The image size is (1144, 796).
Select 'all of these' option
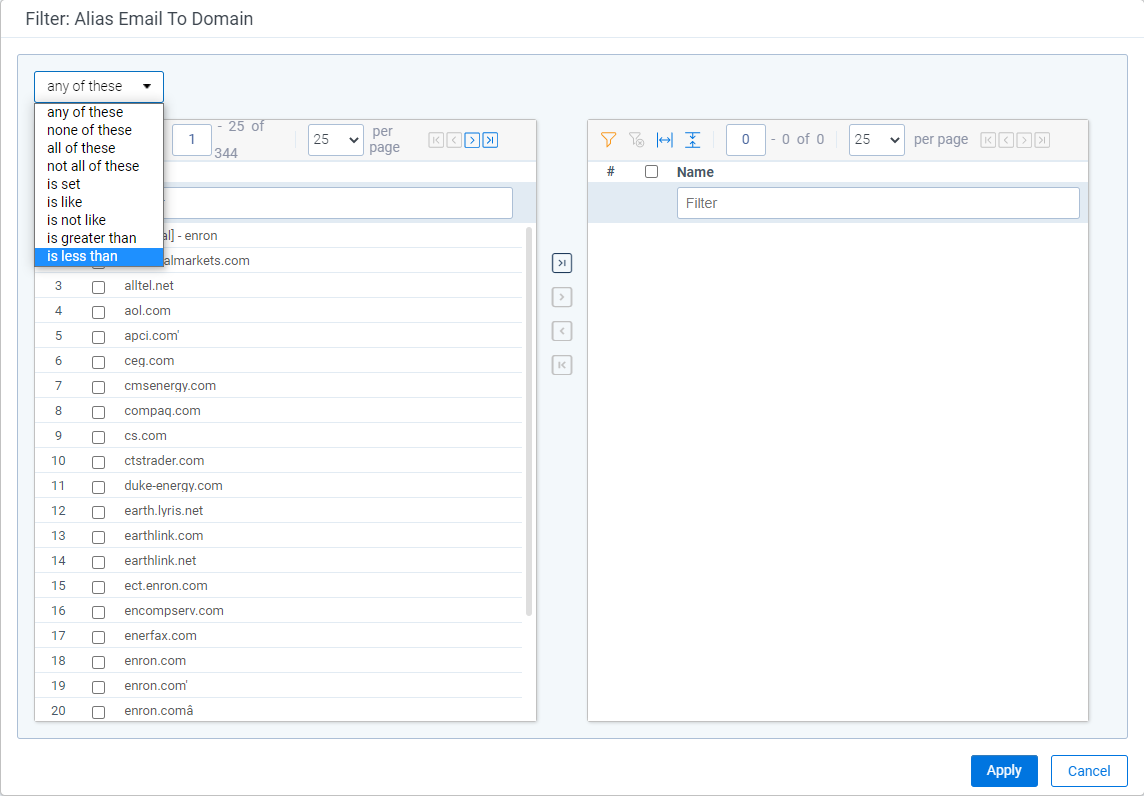98,148
